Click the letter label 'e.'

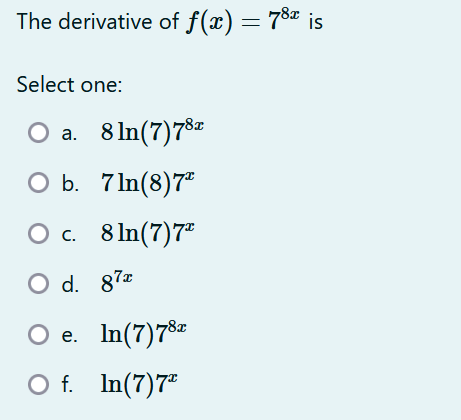pyautogui.click(x=70, y=335)
